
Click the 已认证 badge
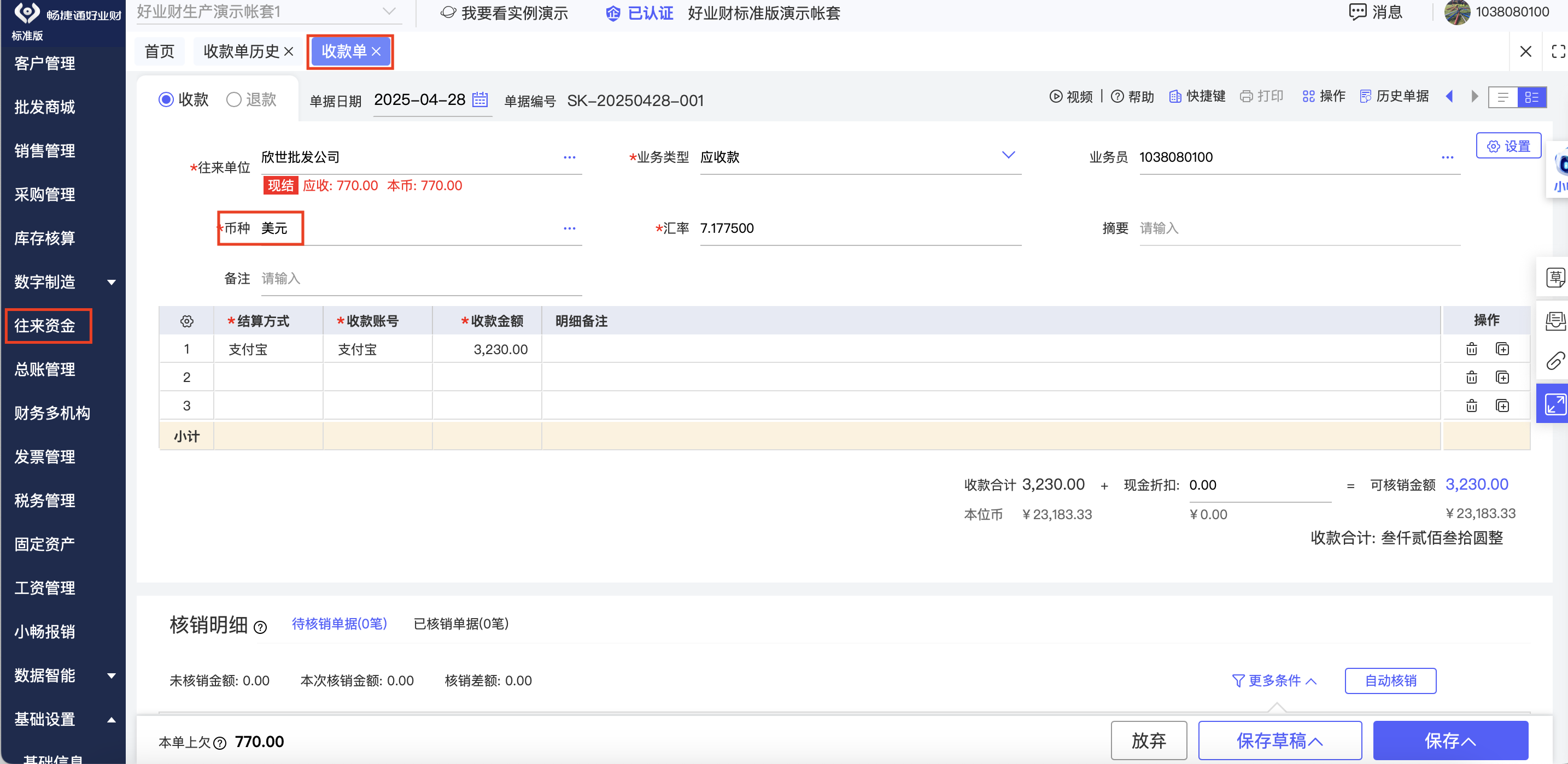[640, 13]
